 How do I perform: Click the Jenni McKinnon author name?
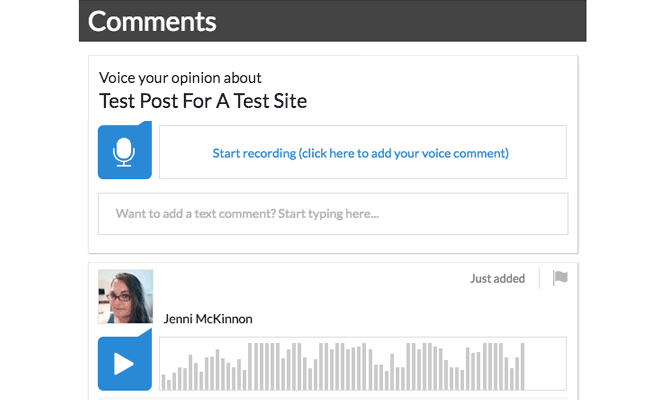tap(208, 319)
